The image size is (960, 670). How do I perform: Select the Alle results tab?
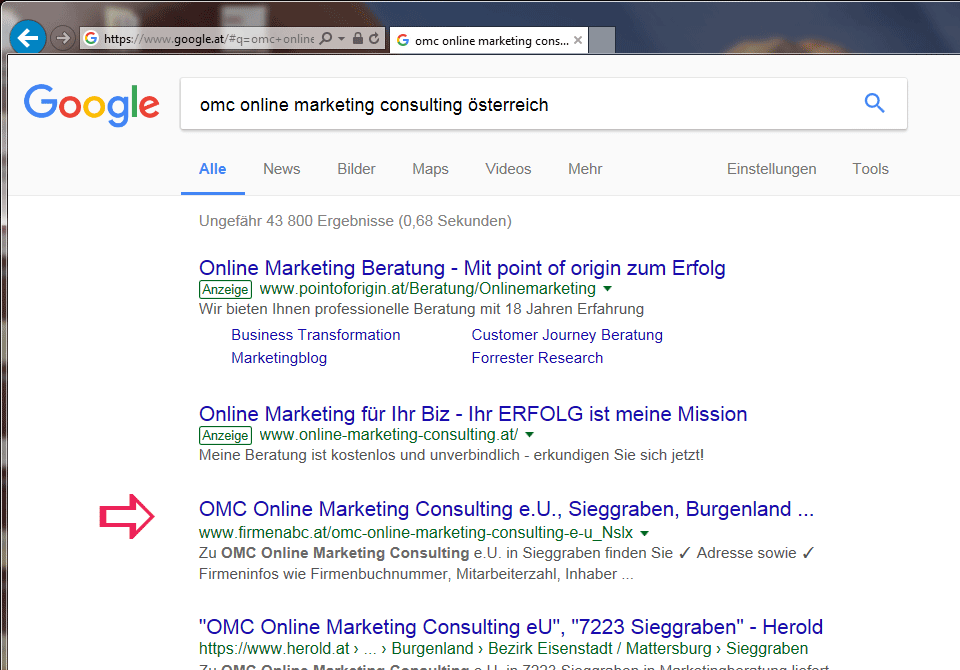pyautogui.click(x=212, y=169)
